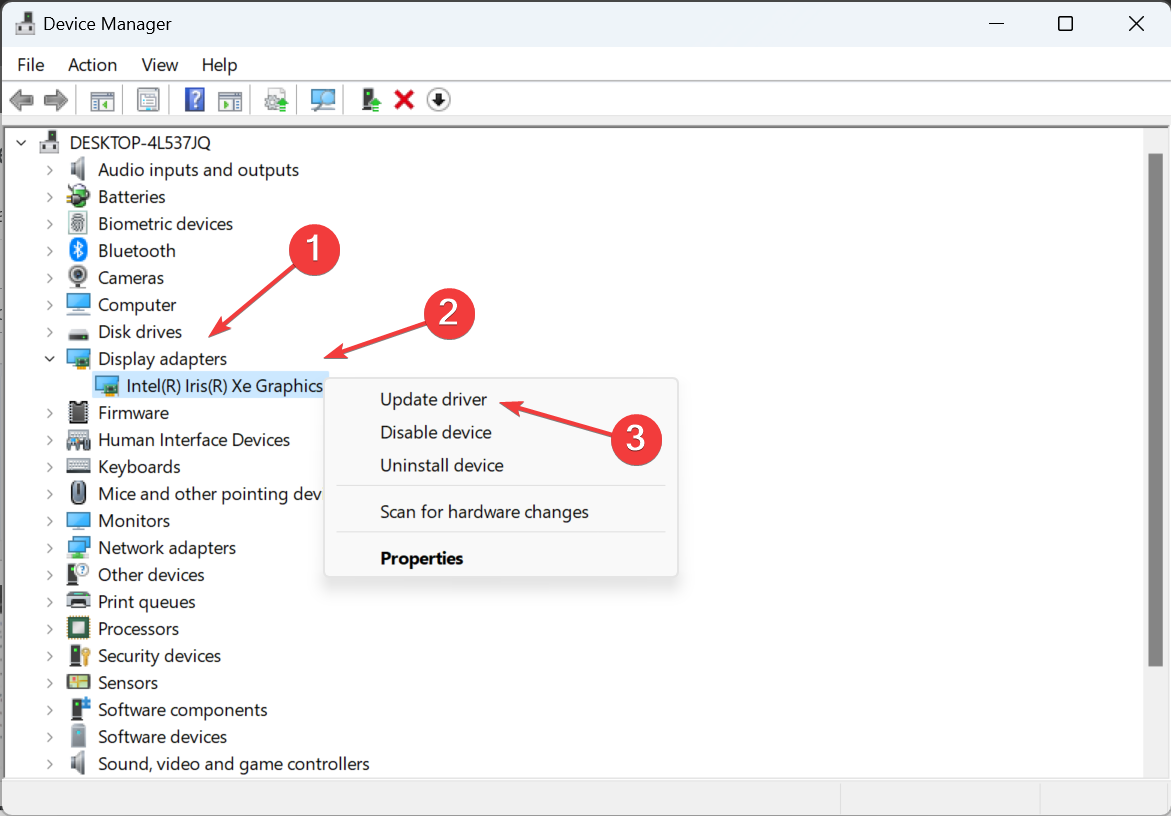Expand the Audio inputs and outputs node

(x=49, y=170)
